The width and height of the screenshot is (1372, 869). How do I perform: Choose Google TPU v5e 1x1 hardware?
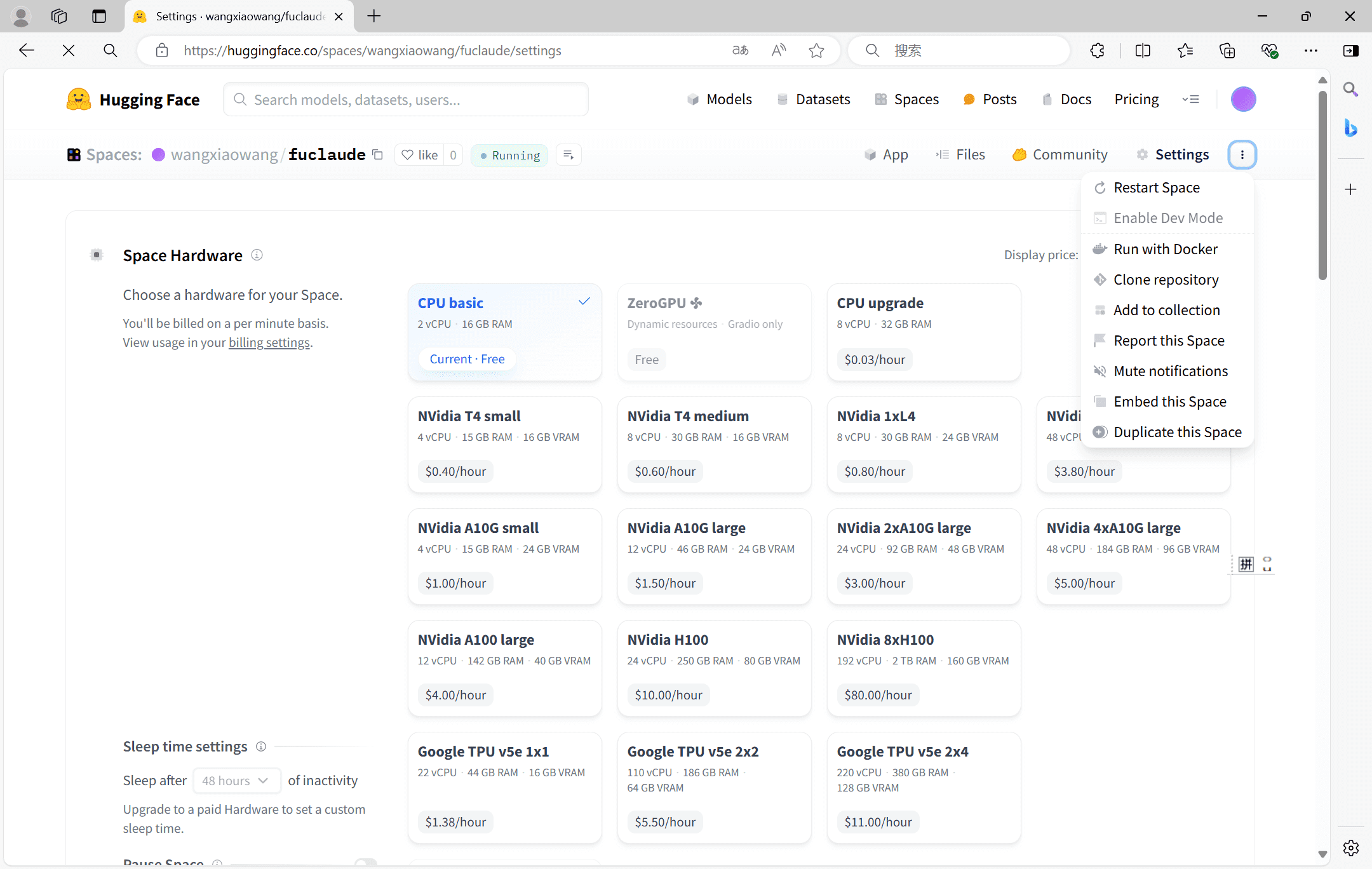(x=505, y=788)
